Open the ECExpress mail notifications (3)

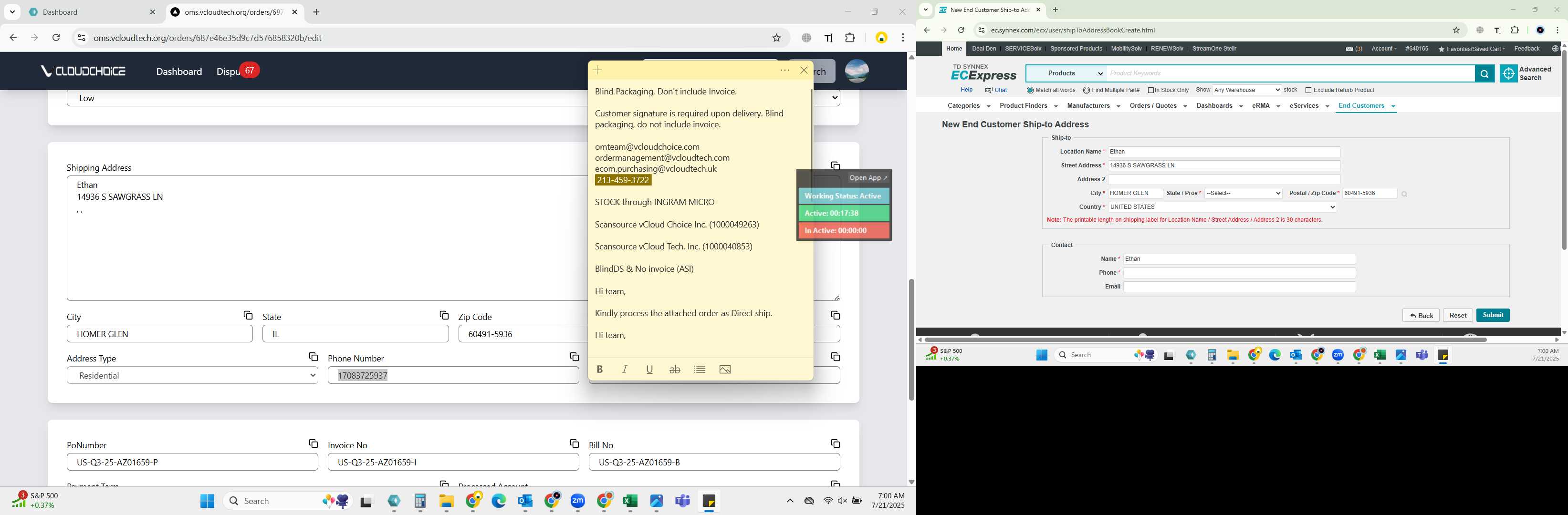point(1354,49)
